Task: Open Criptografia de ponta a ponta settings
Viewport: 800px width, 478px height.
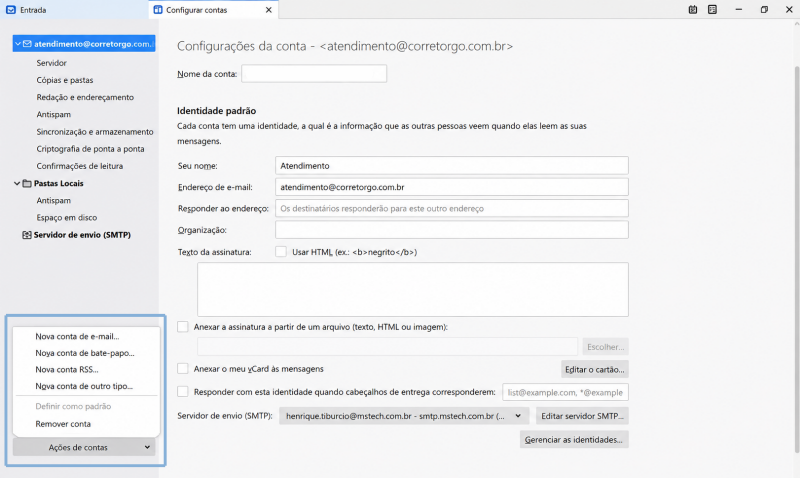Action: [90, 149]
